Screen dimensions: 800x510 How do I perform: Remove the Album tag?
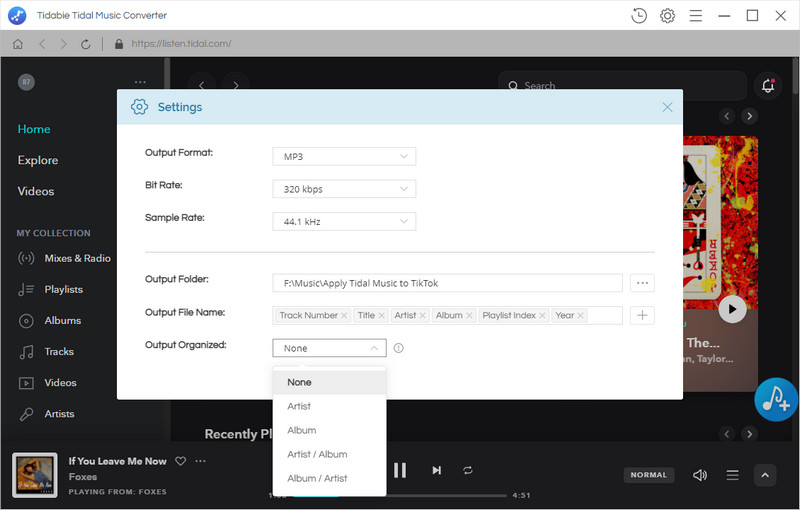469,316
